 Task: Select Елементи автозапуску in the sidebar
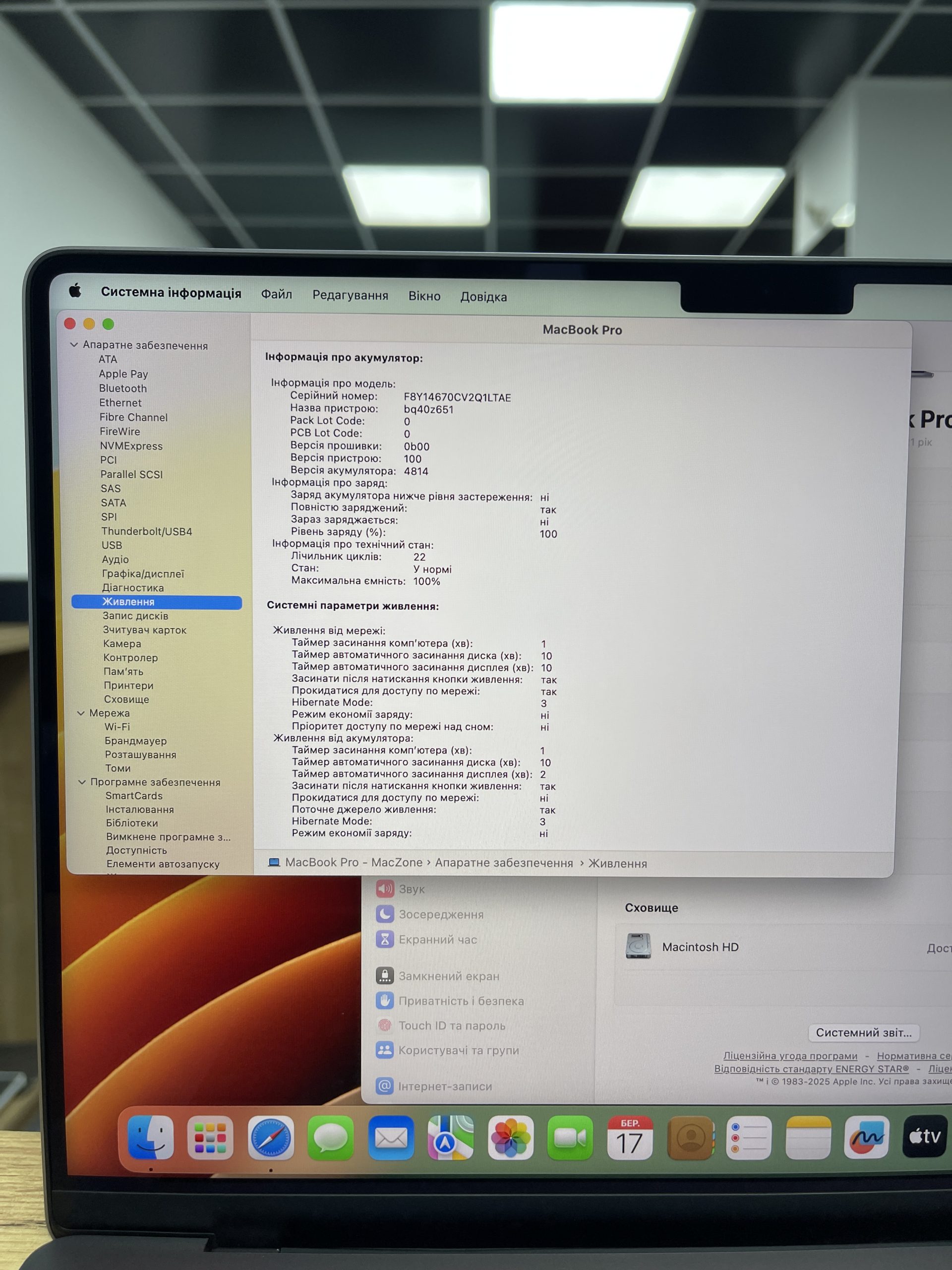point(163,864)
